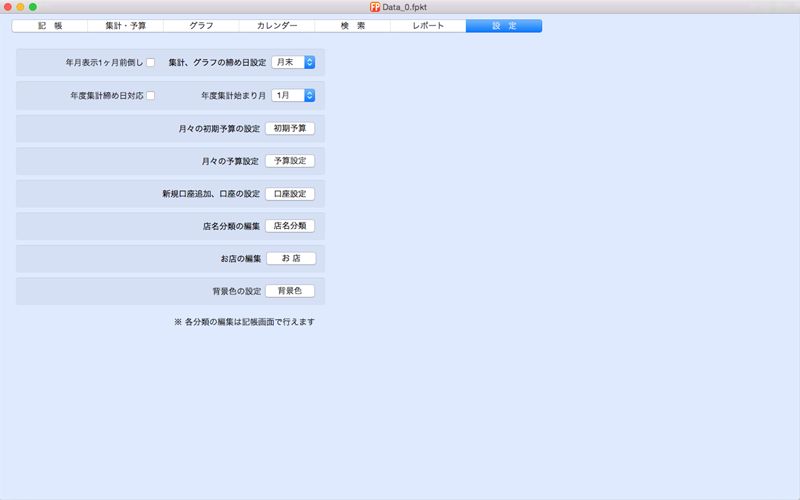The width and height of the screenshot is (800, 500).
Task: Click the 初期予算 button
Action: tap(290, 129)
